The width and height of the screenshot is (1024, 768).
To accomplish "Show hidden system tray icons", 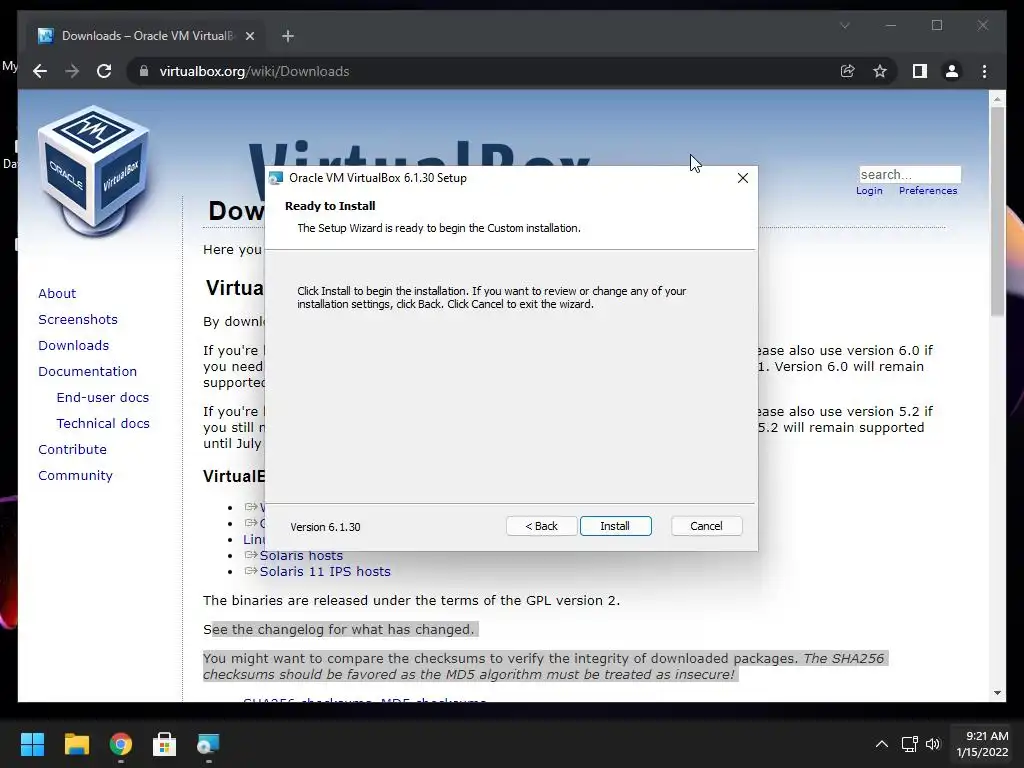I will 882,744.
